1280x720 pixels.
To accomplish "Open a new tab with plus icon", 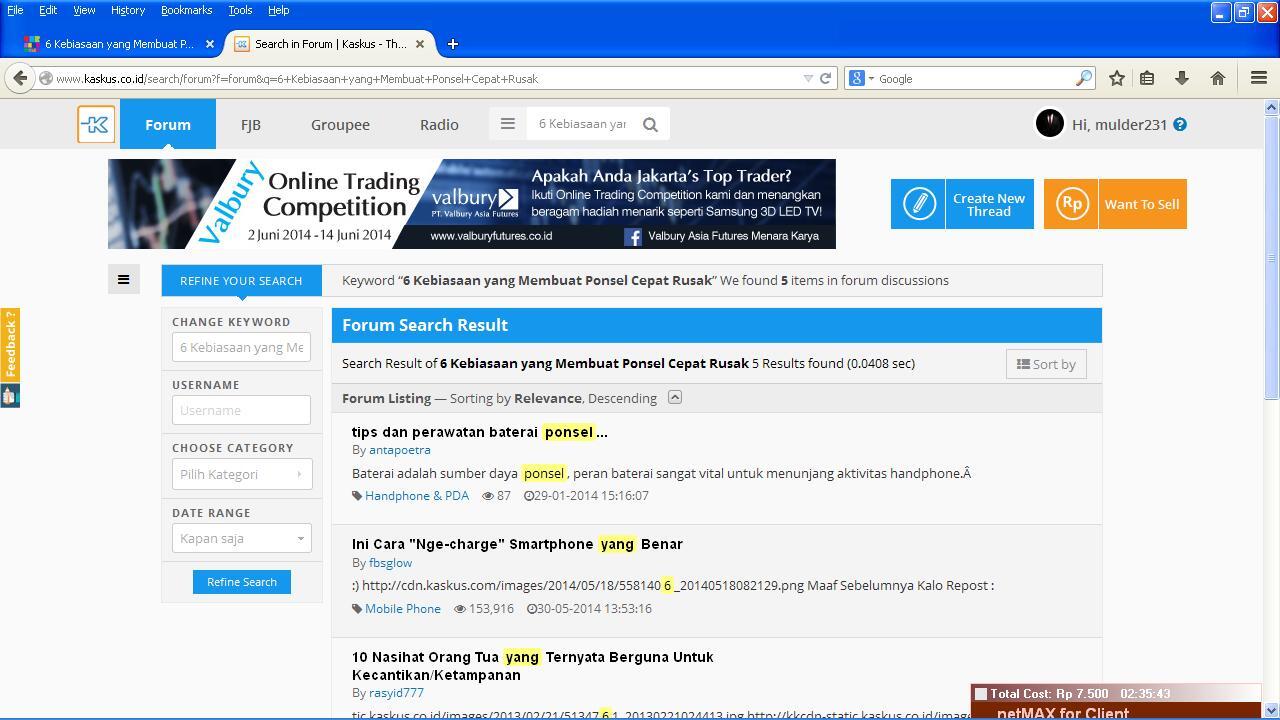I will point(452,44).
